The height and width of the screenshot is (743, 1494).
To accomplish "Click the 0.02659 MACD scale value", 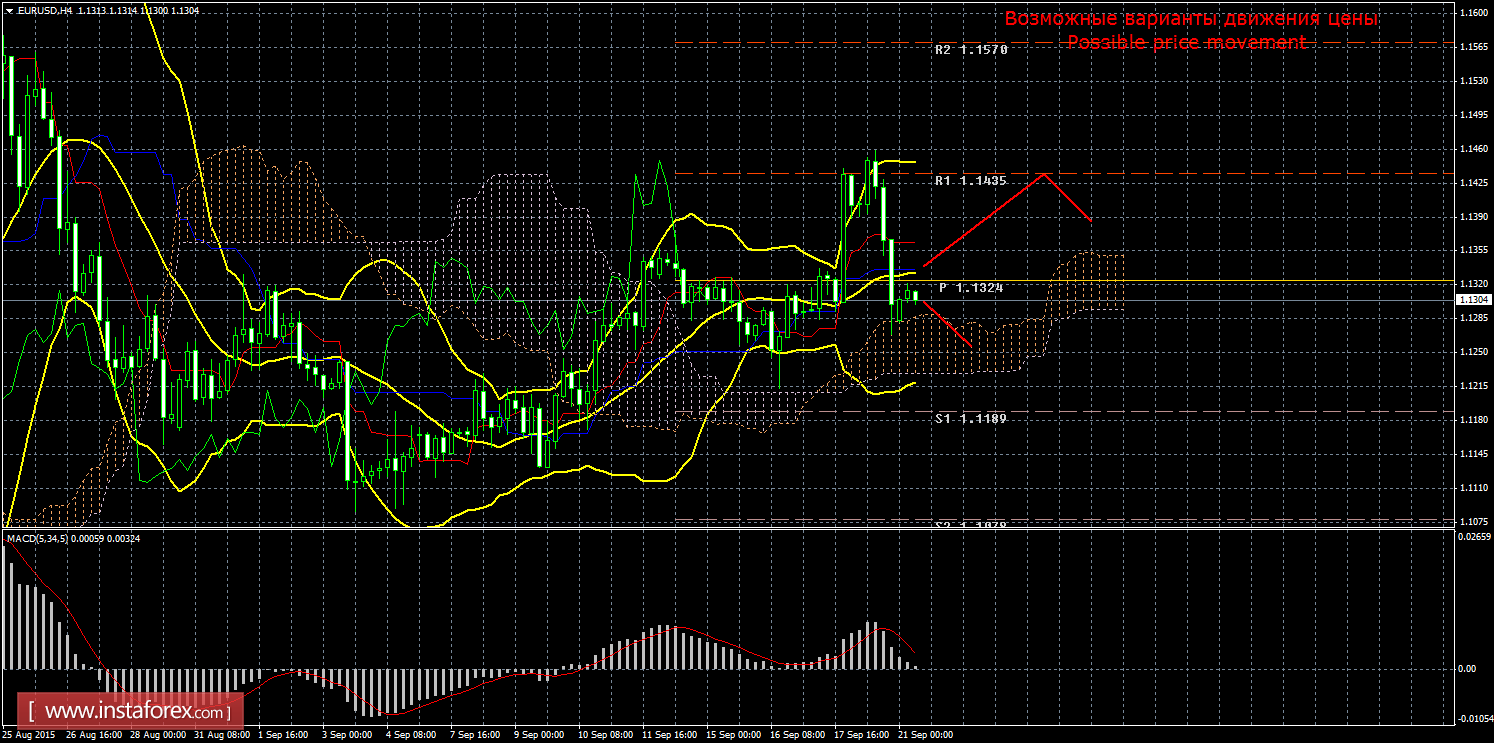I will [x=1474, y=537].
